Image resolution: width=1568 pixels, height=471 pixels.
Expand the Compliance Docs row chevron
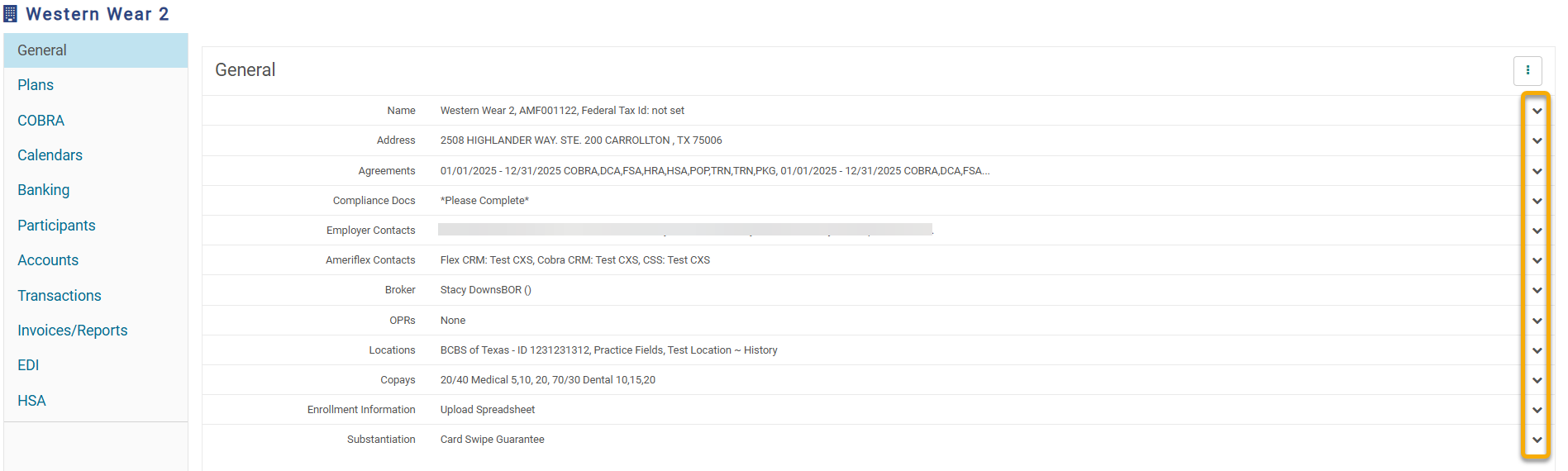coord(1537,201)
